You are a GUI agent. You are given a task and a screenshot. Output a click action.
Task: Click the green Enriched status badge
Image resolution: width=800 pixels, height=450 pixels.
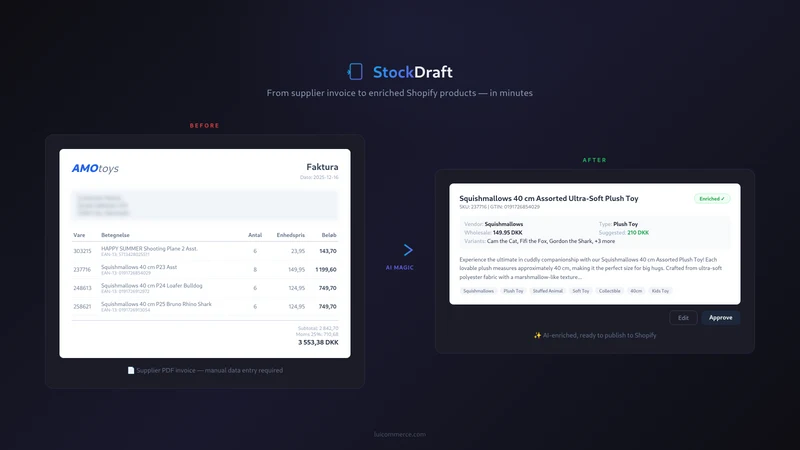[x=712, y=198]
